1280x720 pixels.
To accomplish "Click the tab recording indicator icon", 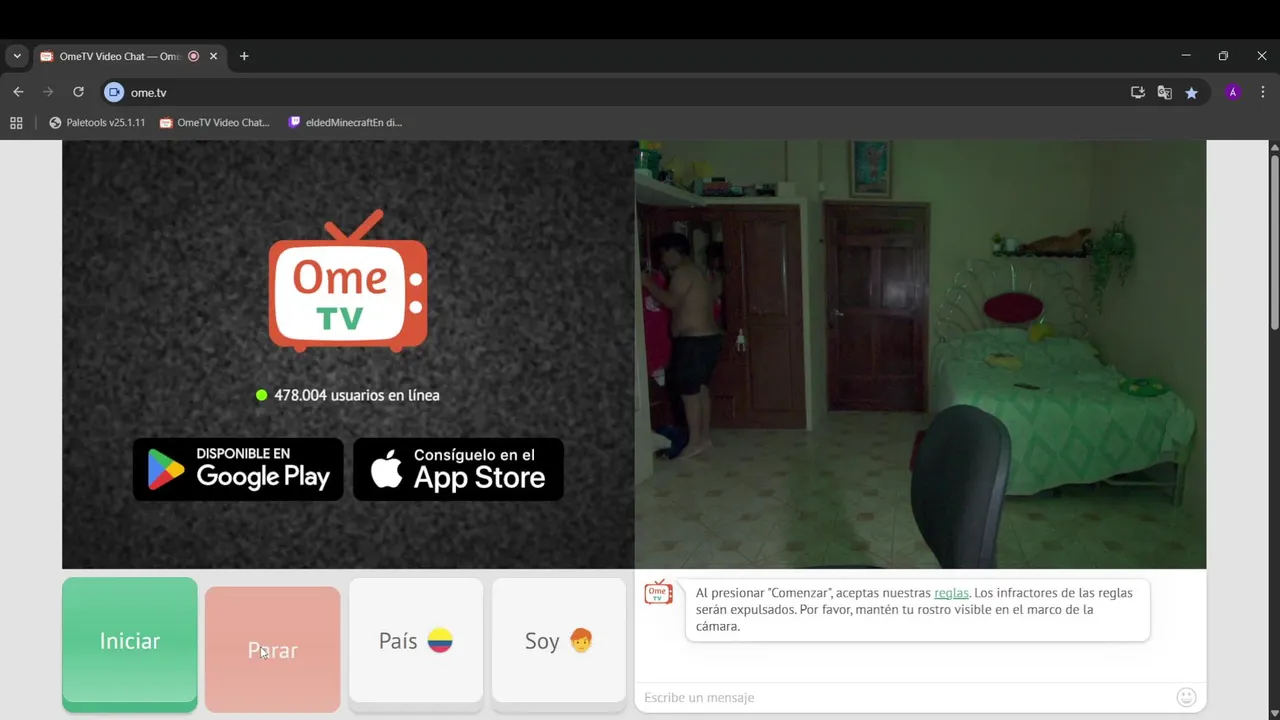I will click(x=194, y=56).
